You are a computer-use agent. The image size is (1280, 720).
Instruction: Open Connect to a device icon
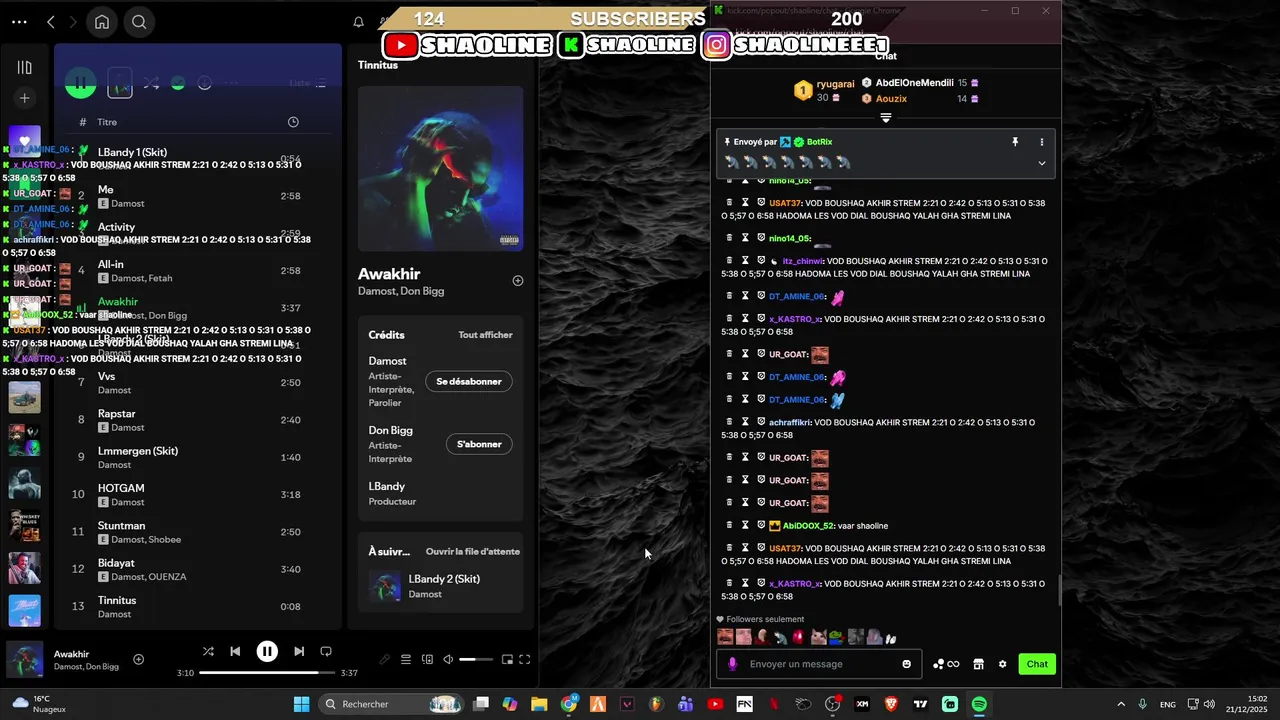[x=428, y=659]
